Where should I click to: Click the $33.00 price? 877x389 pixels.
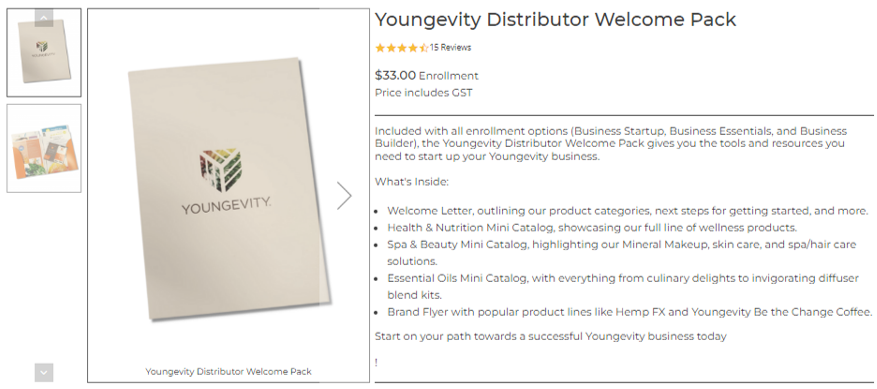click(x=395, y=75)
